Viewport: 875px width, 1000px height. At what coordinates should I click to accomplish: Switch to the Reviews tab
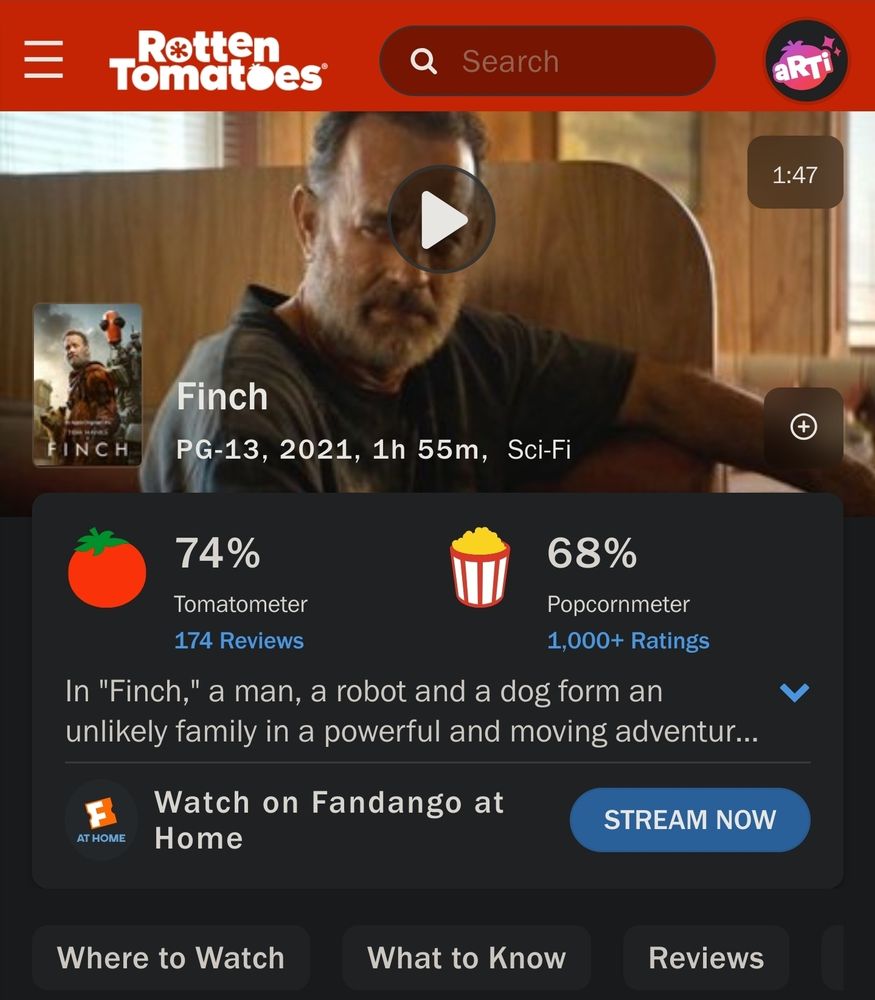(x=706, y=958)
